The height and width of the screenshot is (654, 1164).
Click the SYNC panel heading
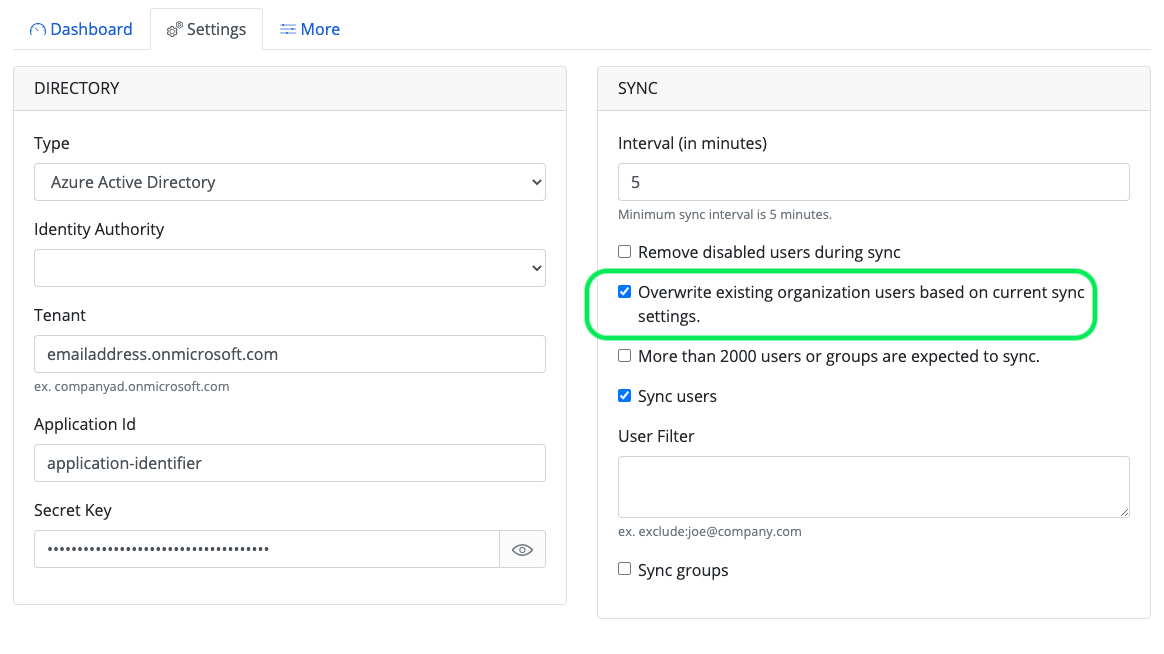click(x=638, y=88)
